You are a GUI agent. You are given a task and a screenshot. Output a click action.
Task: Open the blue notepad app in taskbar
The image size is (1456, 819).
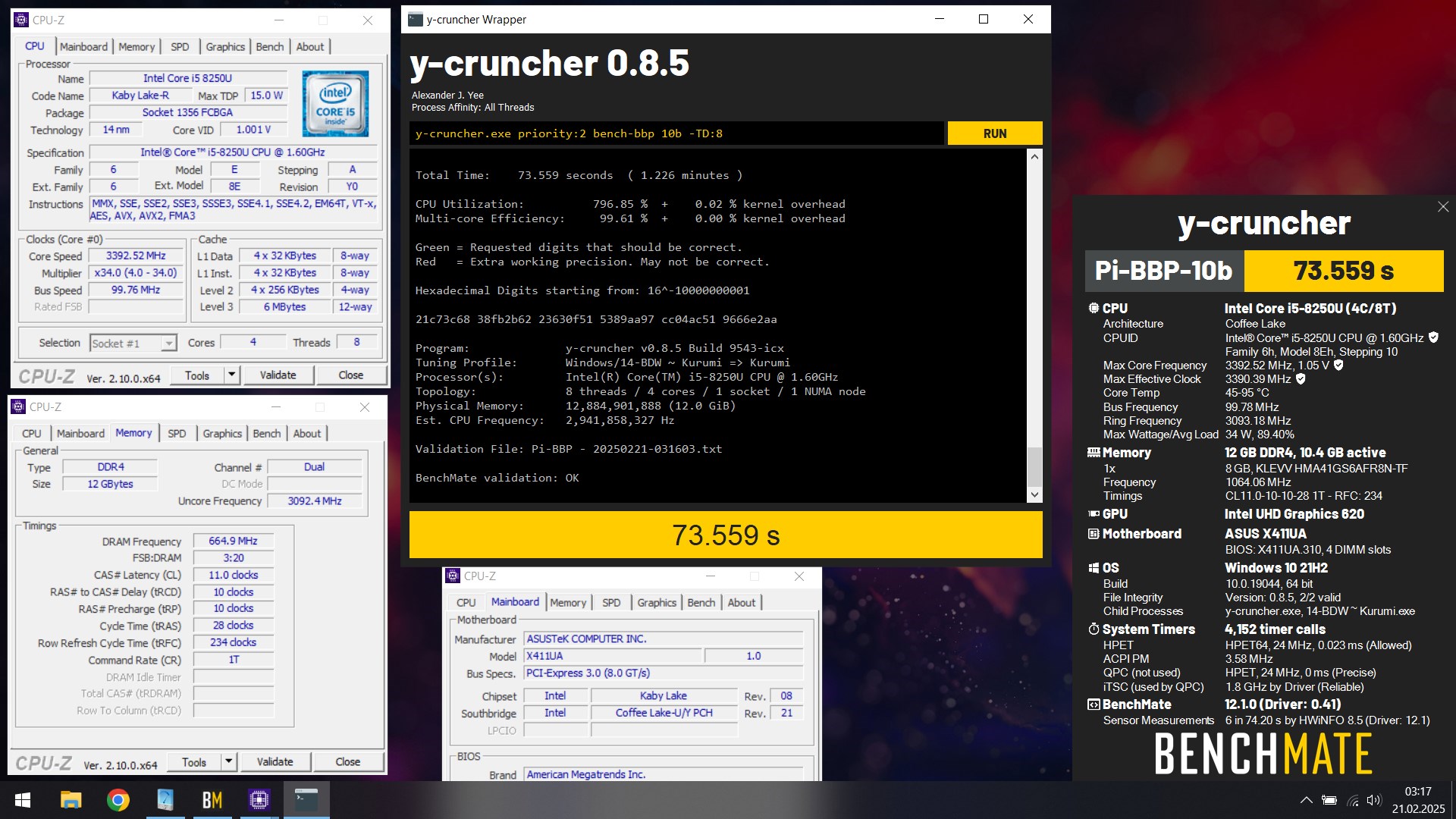165,800
